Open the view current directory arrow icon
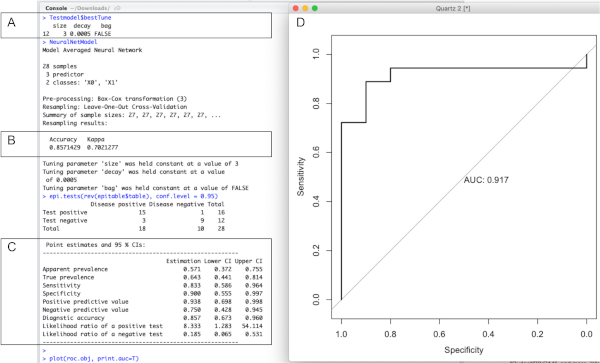The height and width of the screenshot is (363, 600). 118,8
